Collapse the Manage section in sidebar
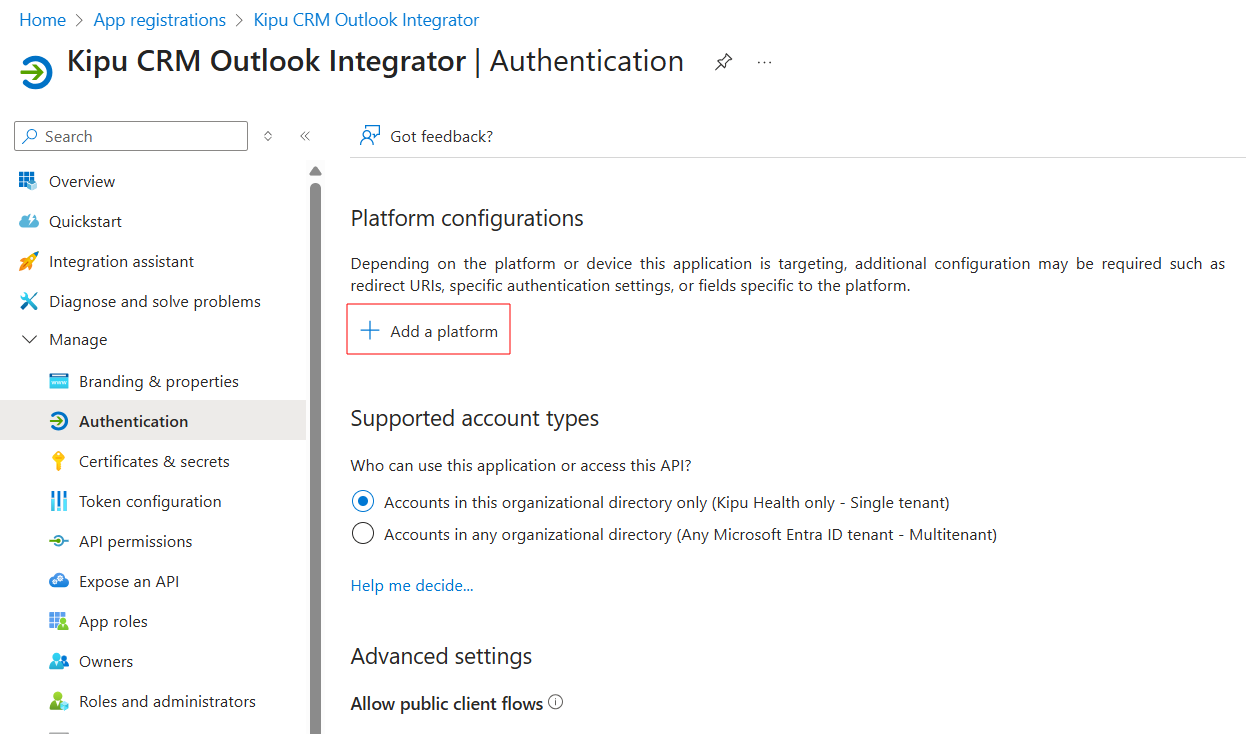1246x734 pixels. 29,340
